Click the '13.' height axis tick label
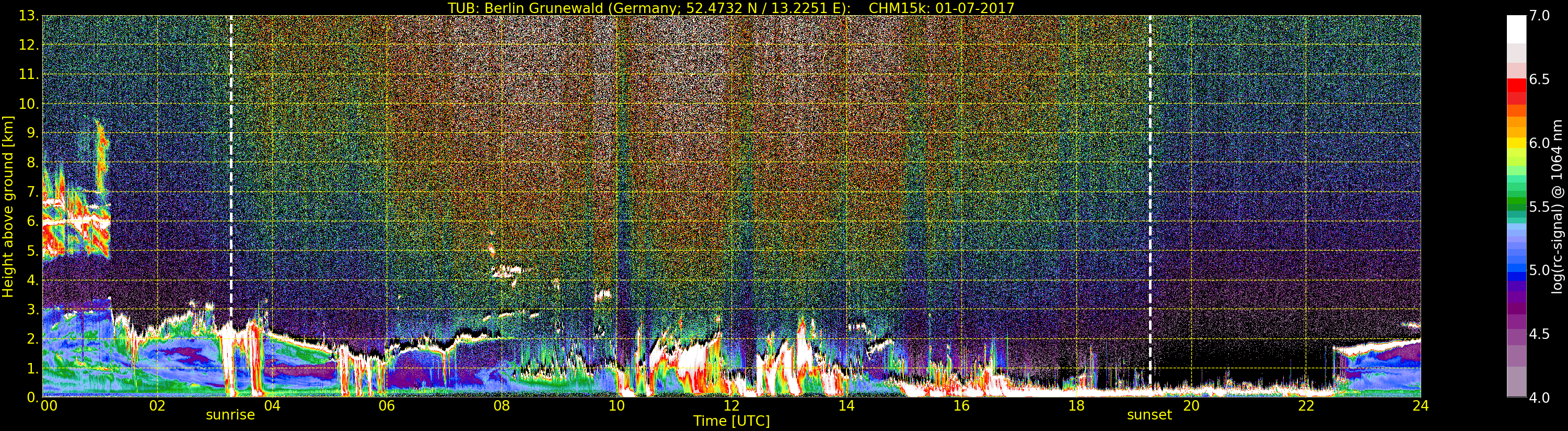The image size is (1568, 431). (x=29, y=16)
